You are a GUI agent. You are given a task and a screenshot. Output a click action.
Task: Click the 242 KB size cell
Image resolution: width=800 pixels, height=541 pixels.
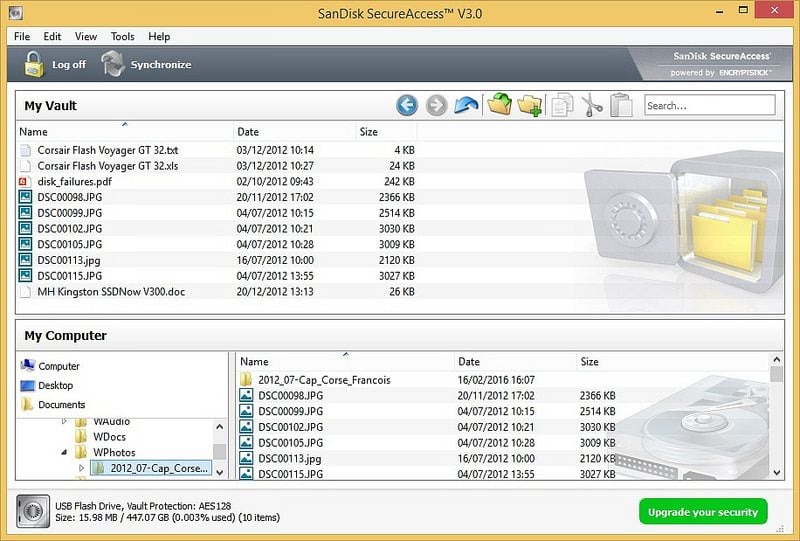pos(399,182)
